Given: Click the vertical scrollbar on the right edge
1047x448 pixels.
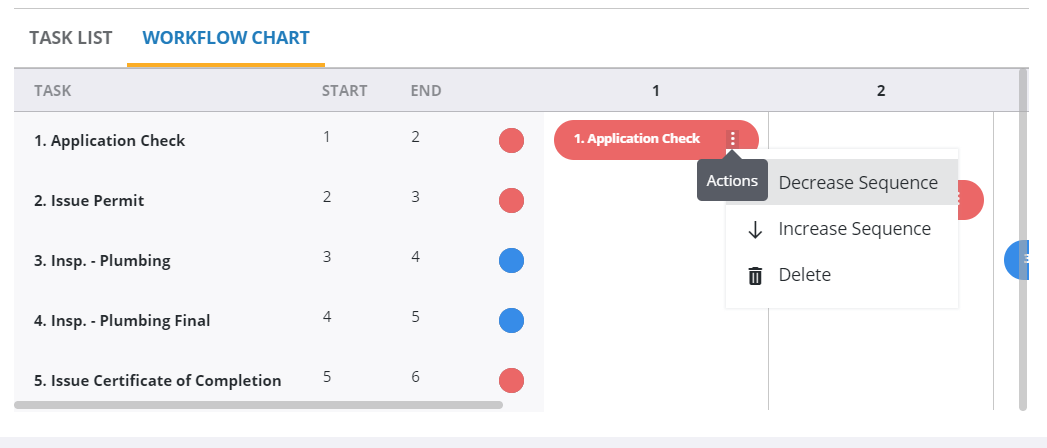Looking at the screenshot, I should pyautogui.click(x=1022, y=238).
